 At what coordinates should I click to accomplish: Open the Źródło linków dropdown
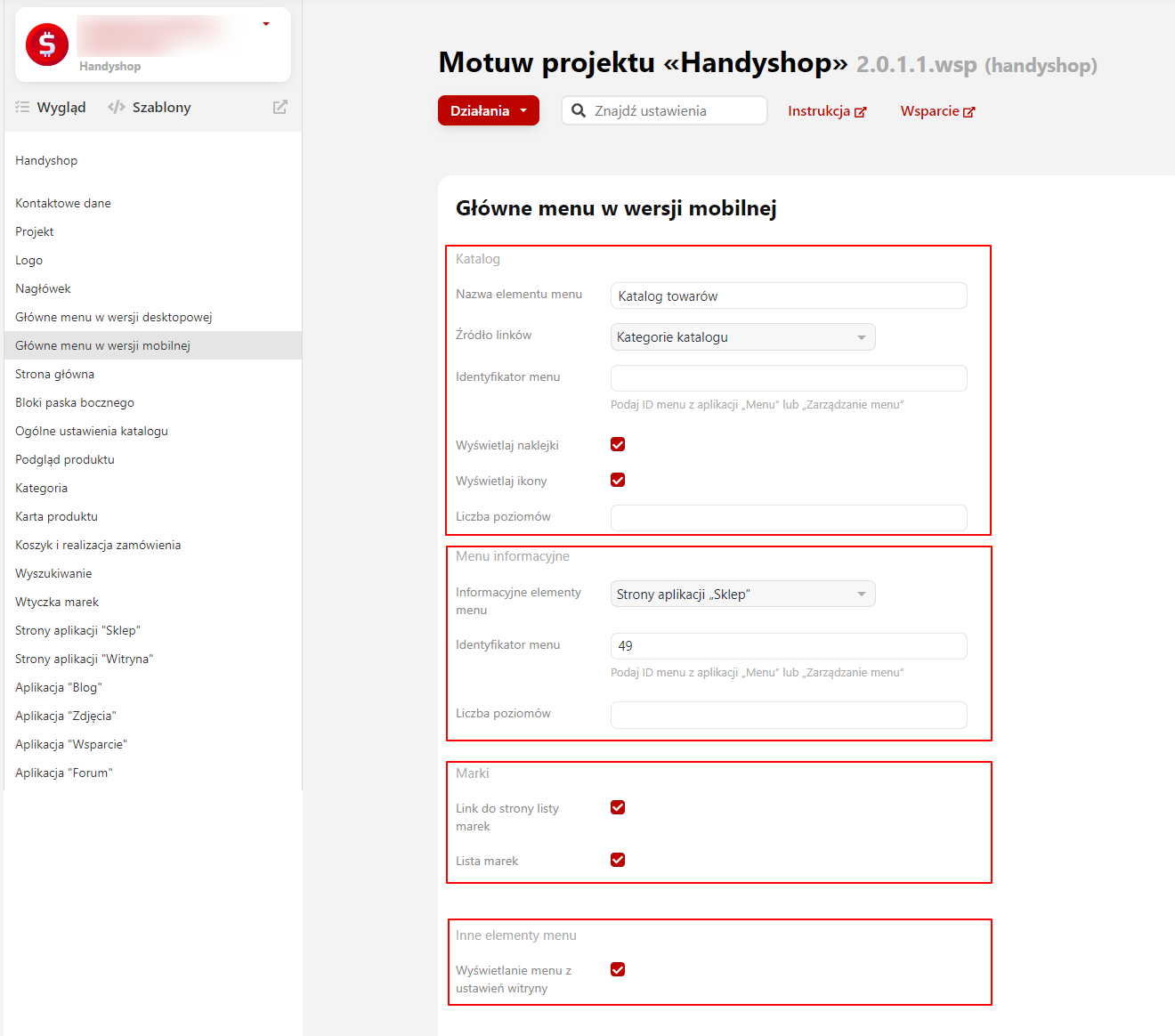743,336
